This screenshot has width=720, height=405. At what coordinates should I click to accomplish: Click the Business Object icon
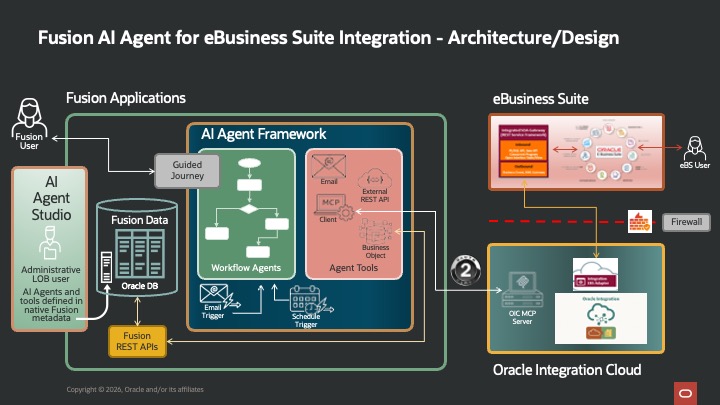[375, 231]
